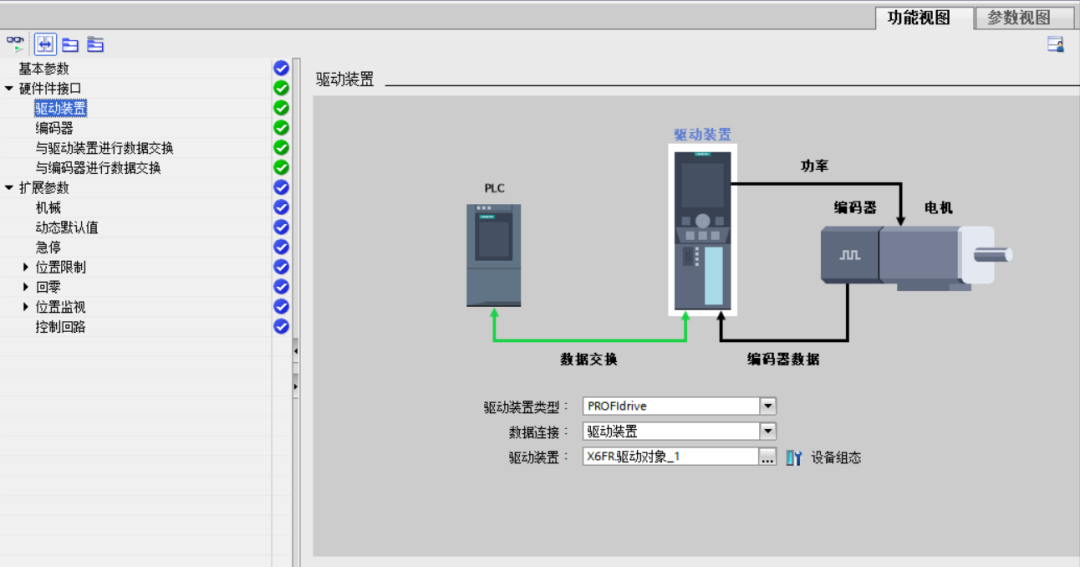Click the top-right panel settings icon
Image resolution: width=1080 pixels, height=567 pixels.
click(x=1055, y=44)
